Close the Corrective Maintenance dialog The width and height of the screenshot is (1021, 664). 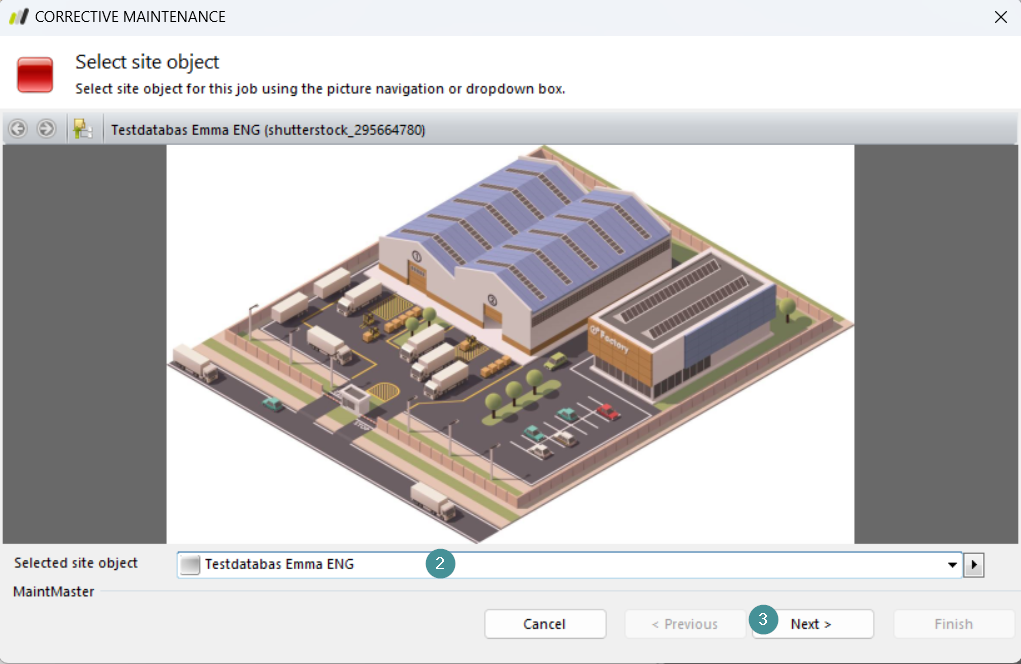pos(1001,17)
